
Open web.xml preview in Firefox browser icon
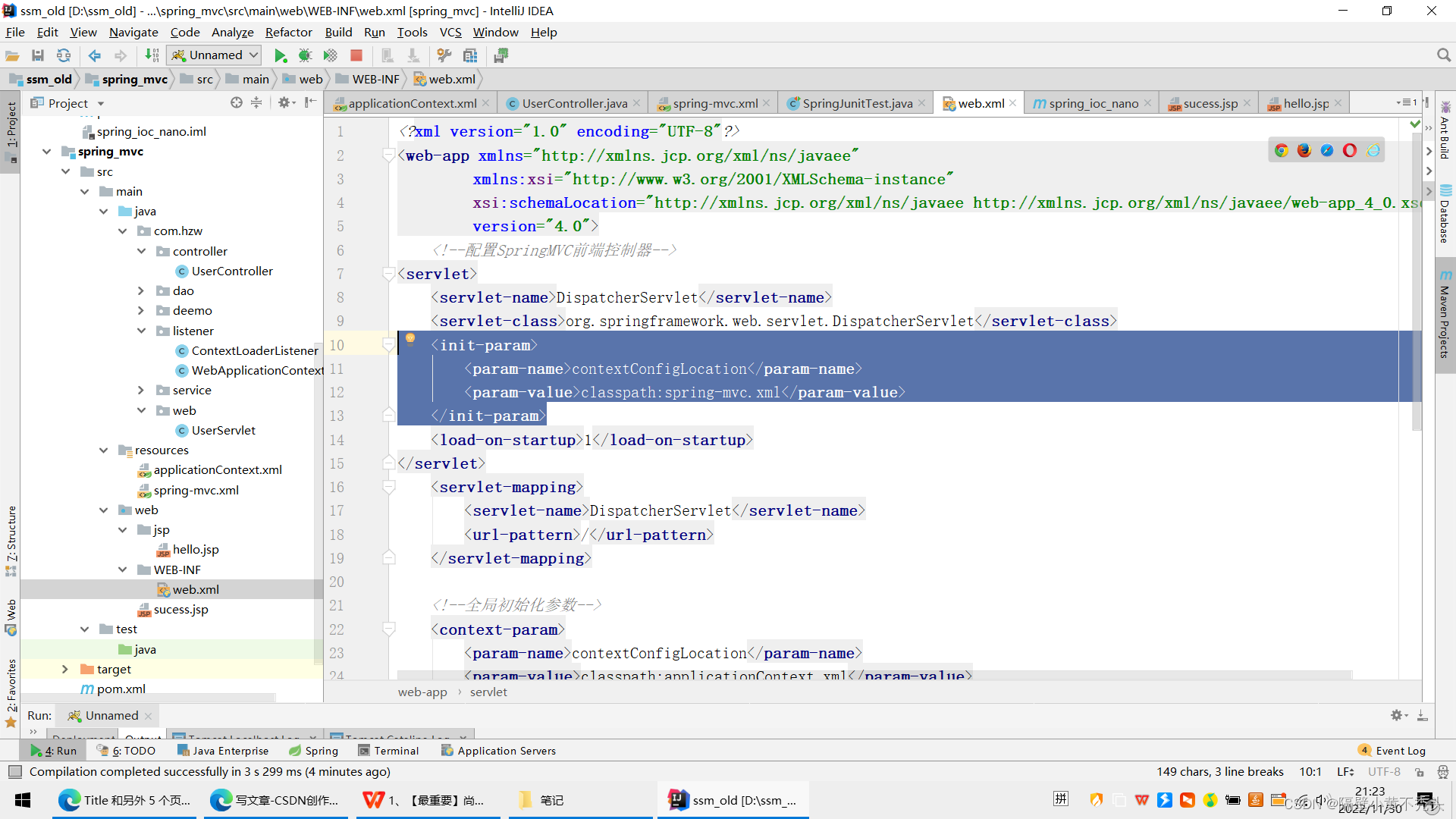(x=1304, y=149)
